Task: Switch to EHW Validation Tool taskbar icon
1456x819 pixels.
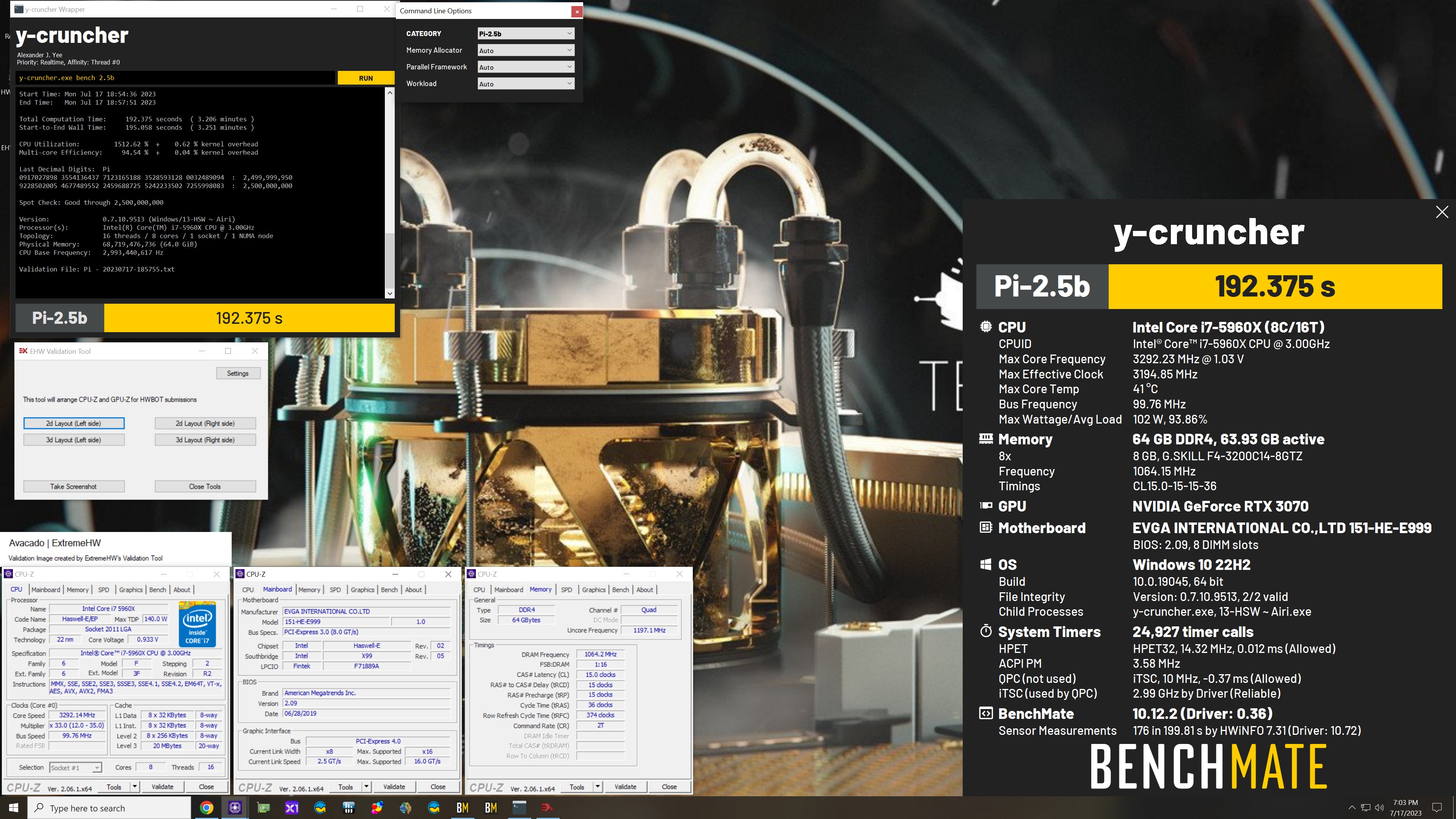Action: [547, 808]
